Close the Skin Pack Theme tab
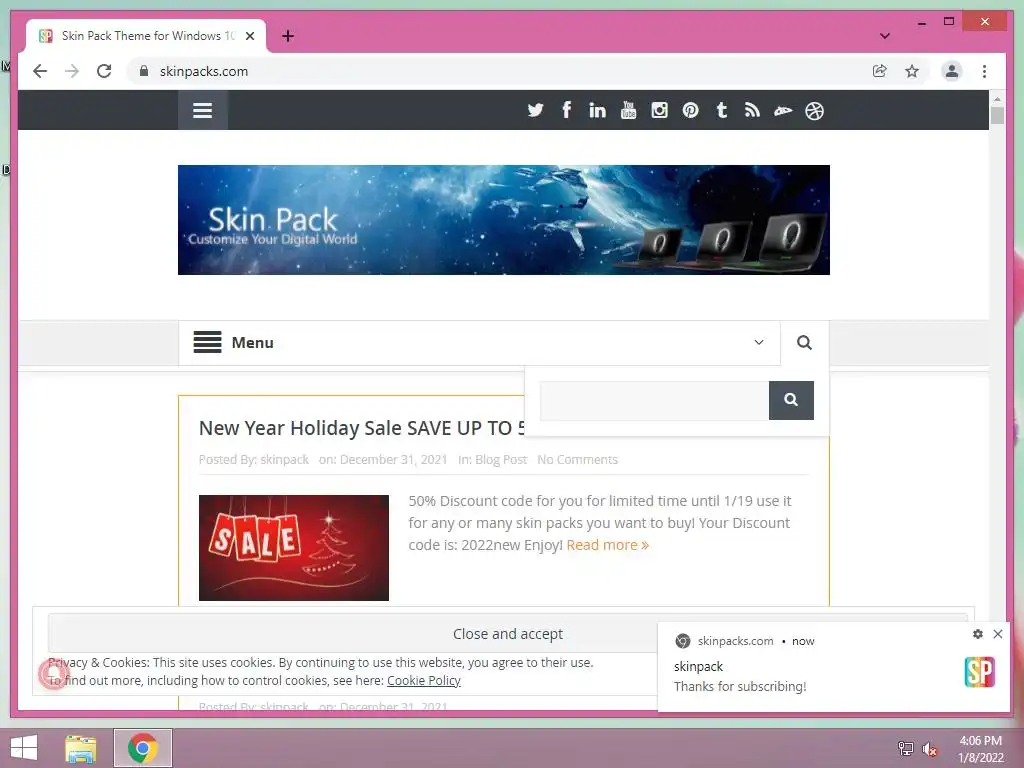Image resolution: width=1024 pixels, height=768 pixels. coord(249,36)
